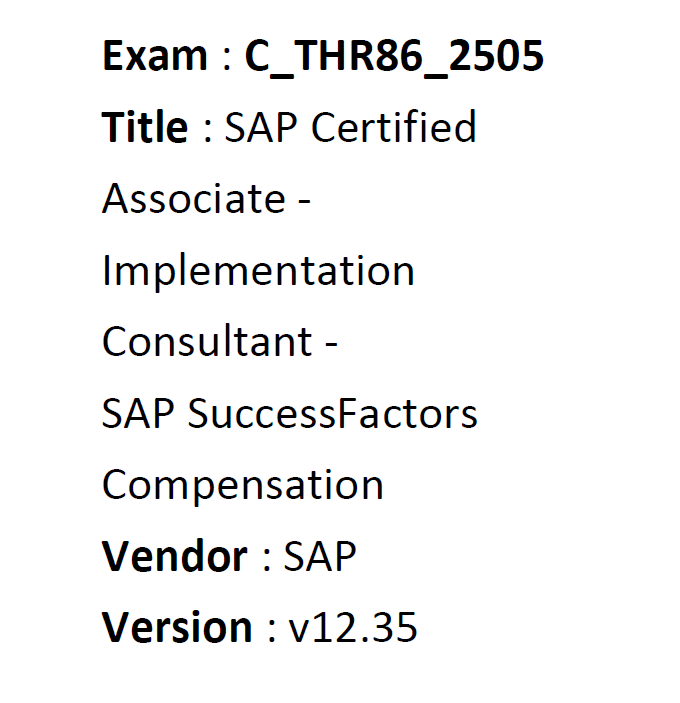680x703 pixels.
Task: Click the bold 'Exam' label
Action: click(x=155, y=56)
